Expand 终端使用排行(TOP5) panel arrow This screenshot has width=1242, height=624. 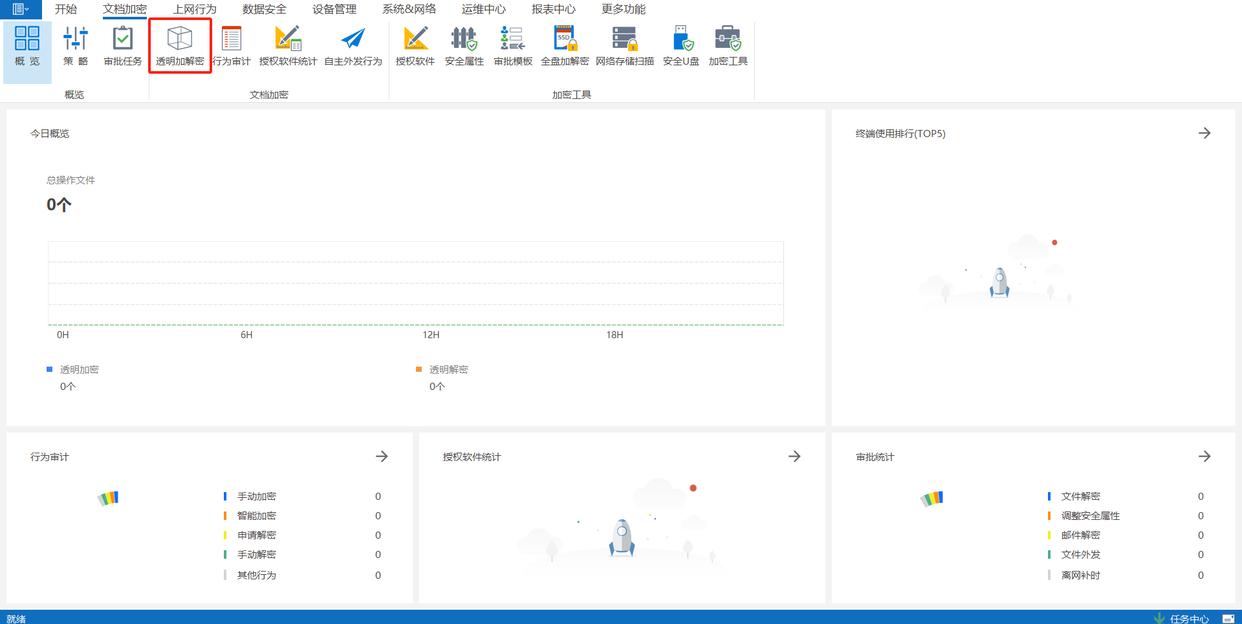tap(1204, 133)
